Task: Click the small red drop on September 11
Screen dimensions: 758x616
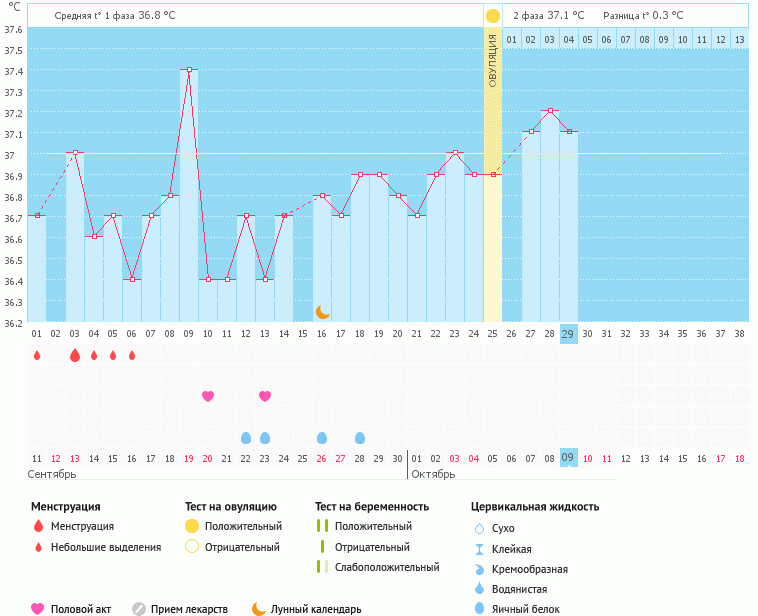Action: click(x=37, y=355)
